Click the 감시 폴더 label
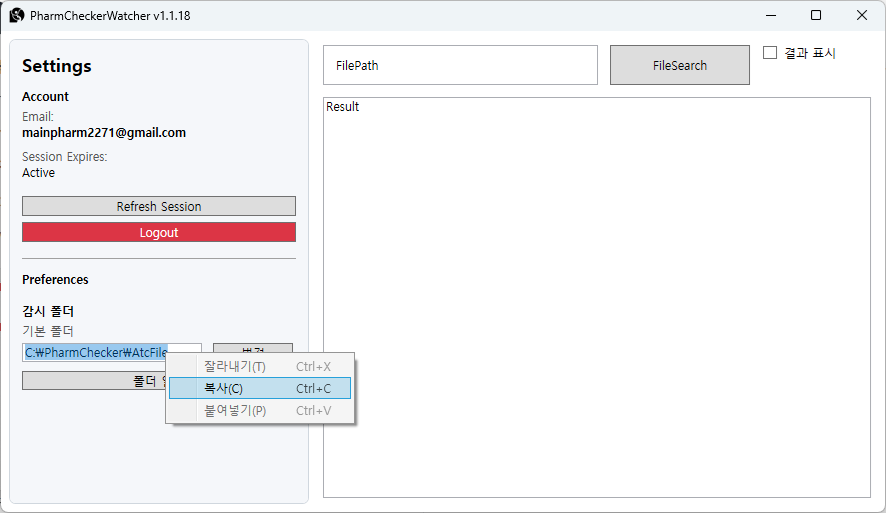 click(x=48, y=311)
